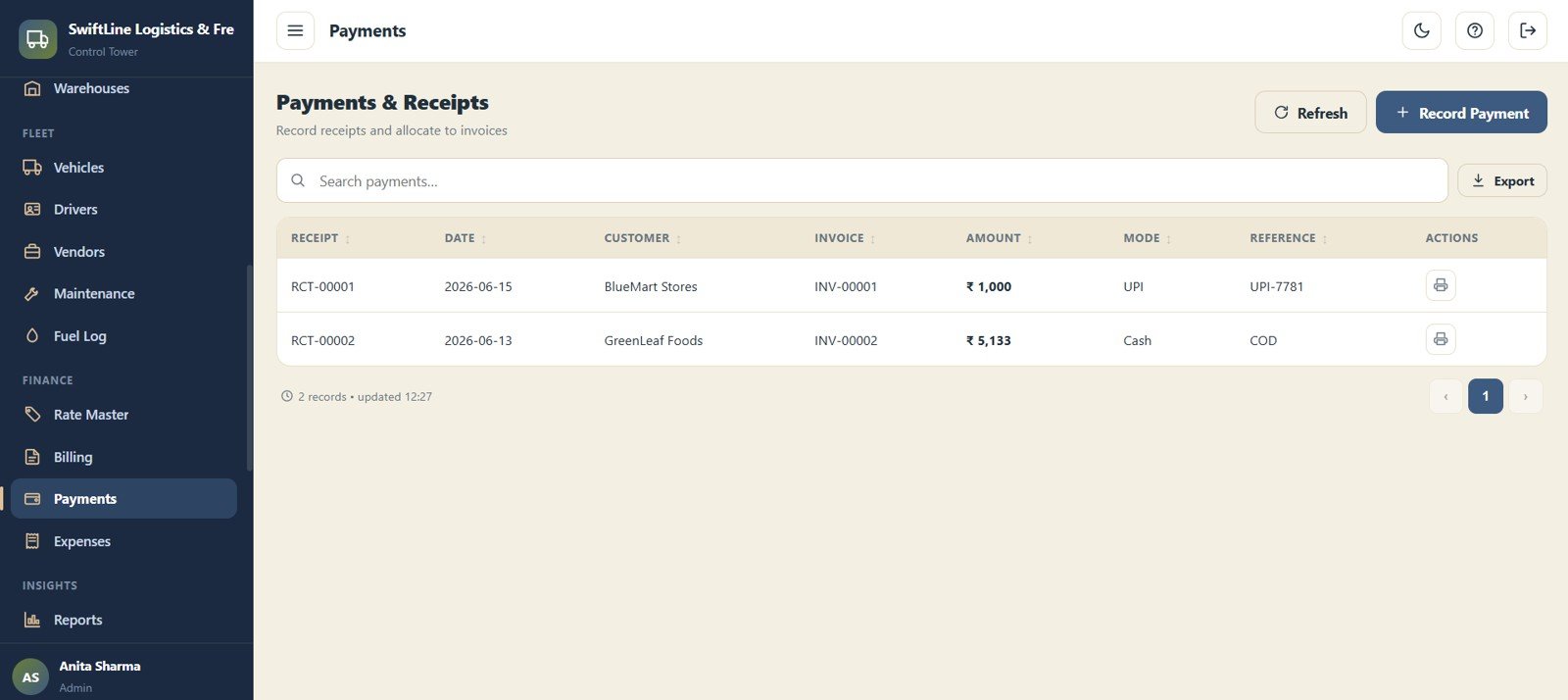
Task: Open Reports menu item
Action: (123, 620)
